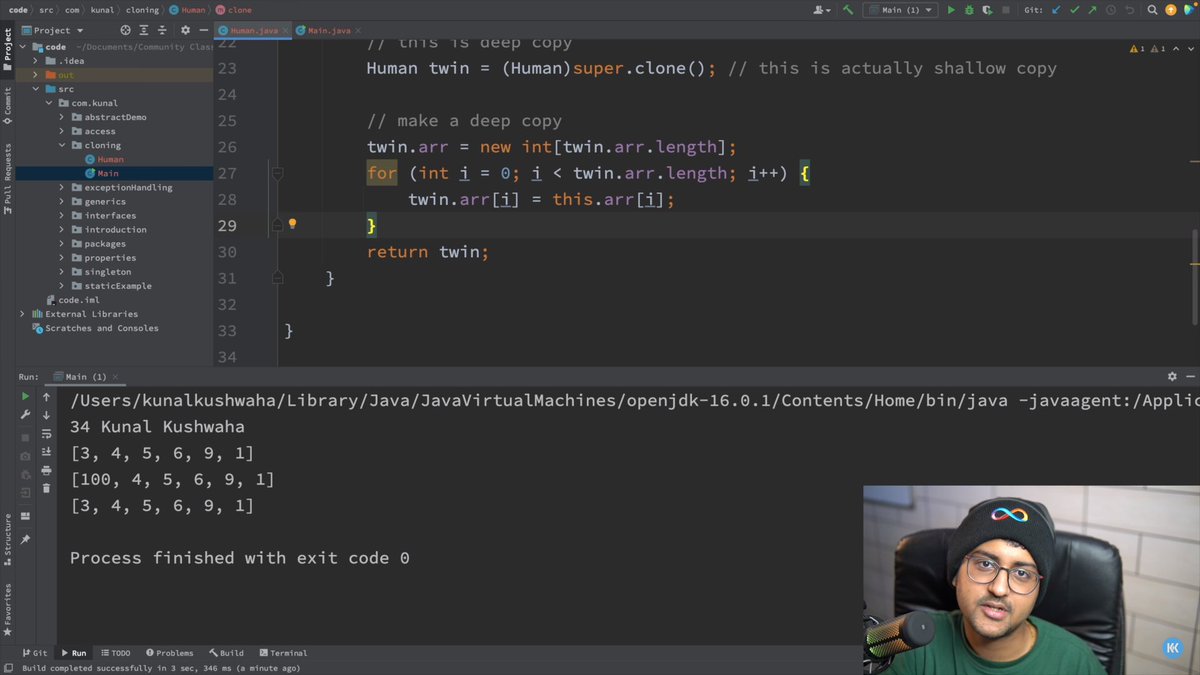1200x675 pixels.
Task: Expand all items in the Project pane
Action: 142,30
